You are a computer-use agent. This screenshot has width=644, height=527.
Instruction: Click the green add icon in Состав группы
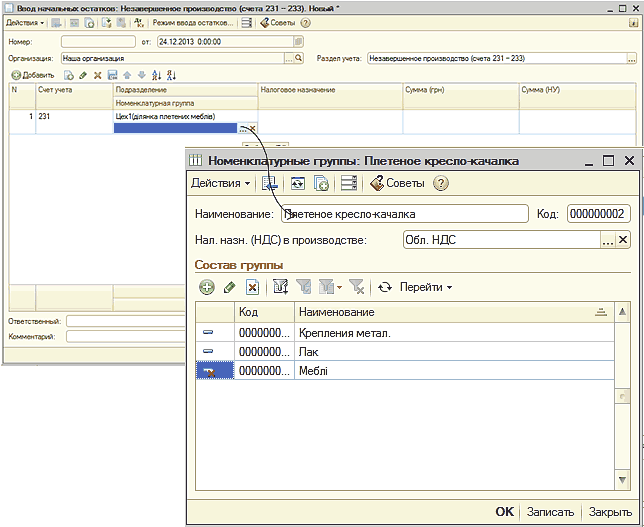click(207, 287)
